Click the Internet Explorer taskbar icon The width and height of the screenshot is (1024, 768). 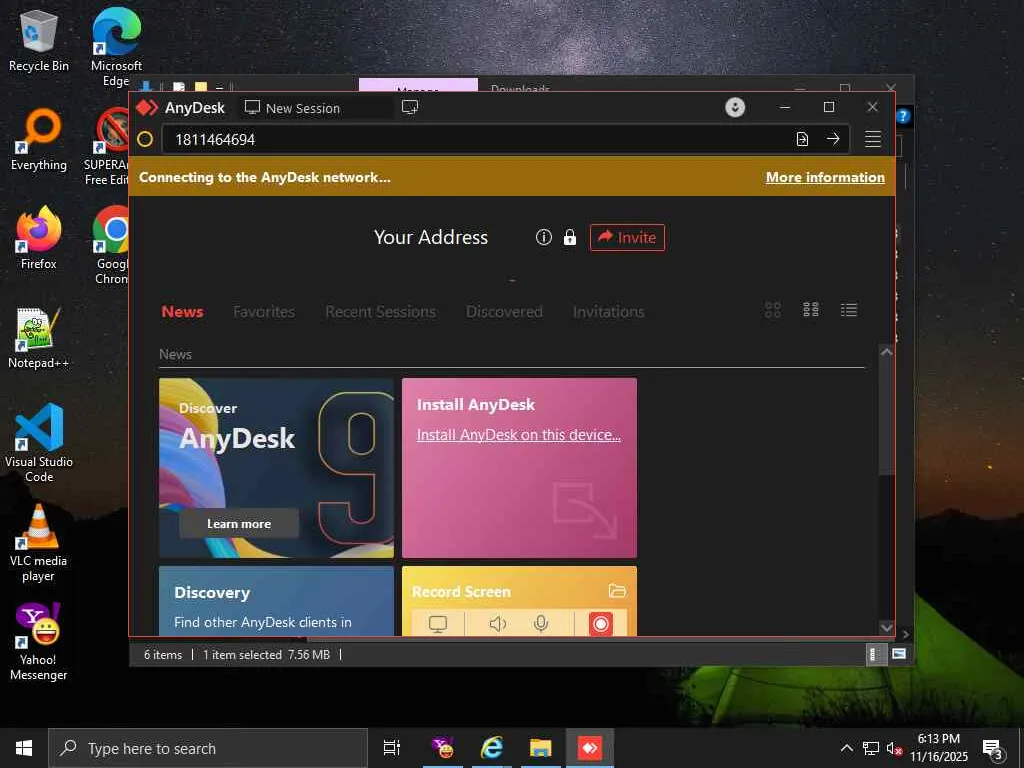coord(492,748)
